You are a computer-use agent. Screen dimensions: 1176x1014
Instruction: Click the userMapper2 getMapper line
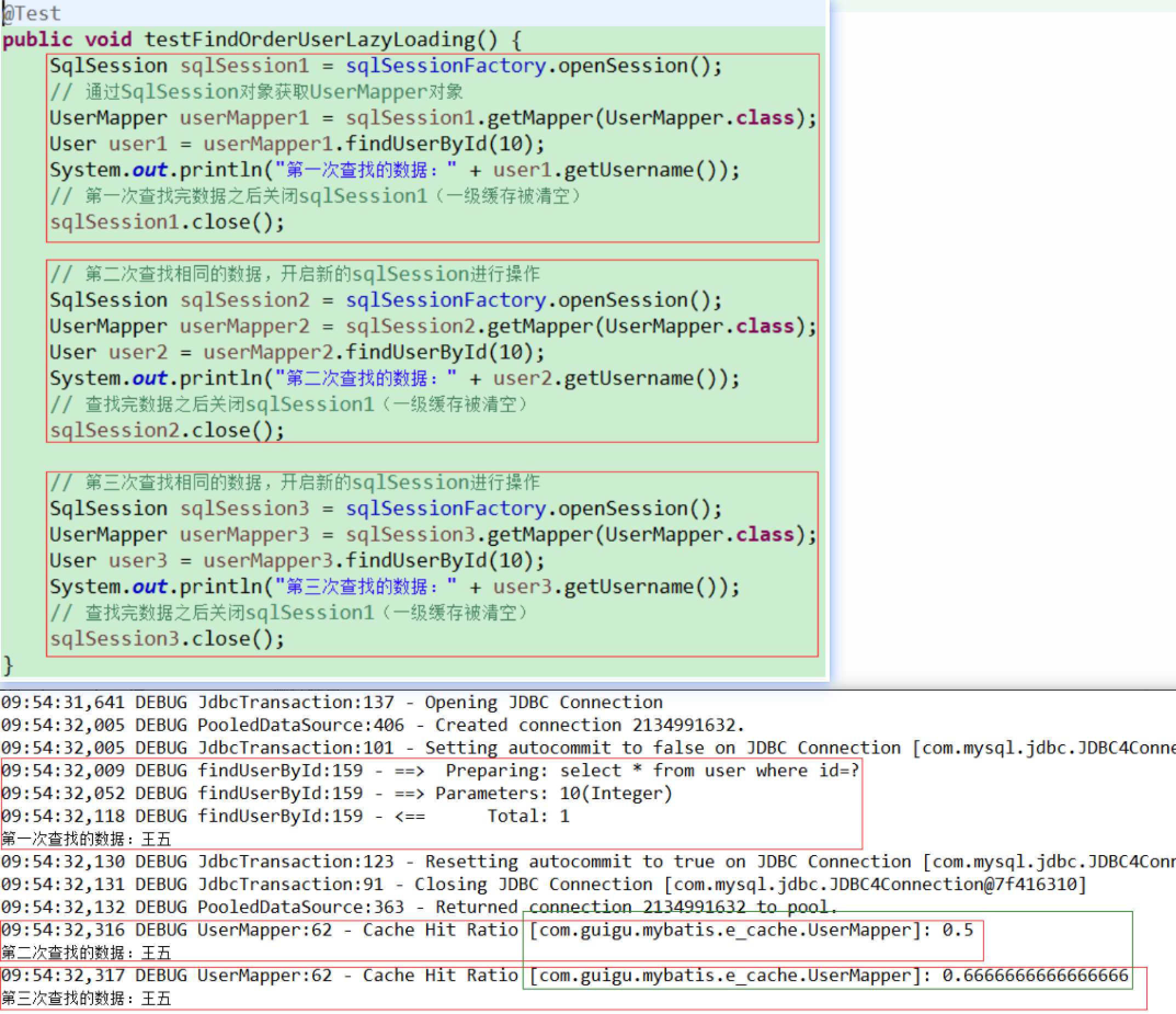point(432,327)
